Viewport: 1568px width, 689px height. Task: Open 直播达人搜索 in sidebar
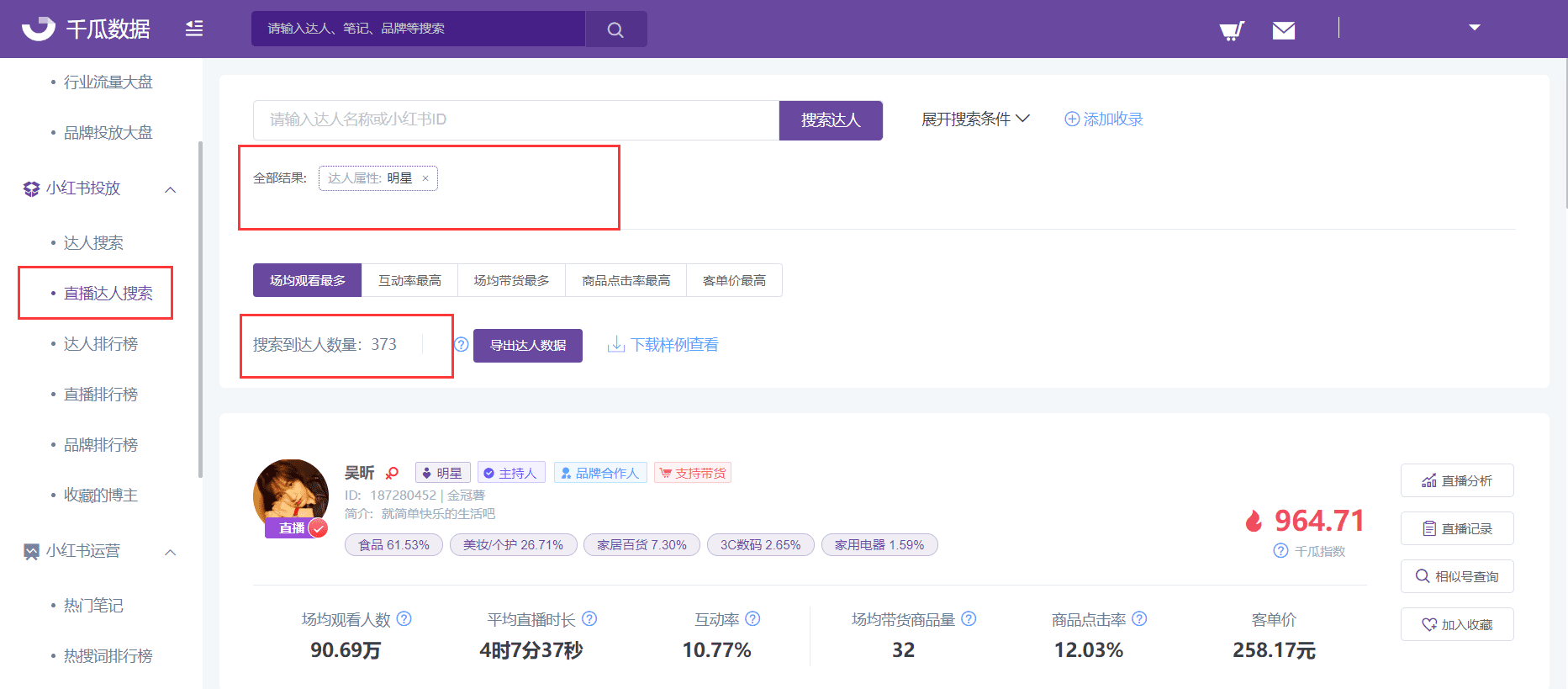click(x=108, y=294)
